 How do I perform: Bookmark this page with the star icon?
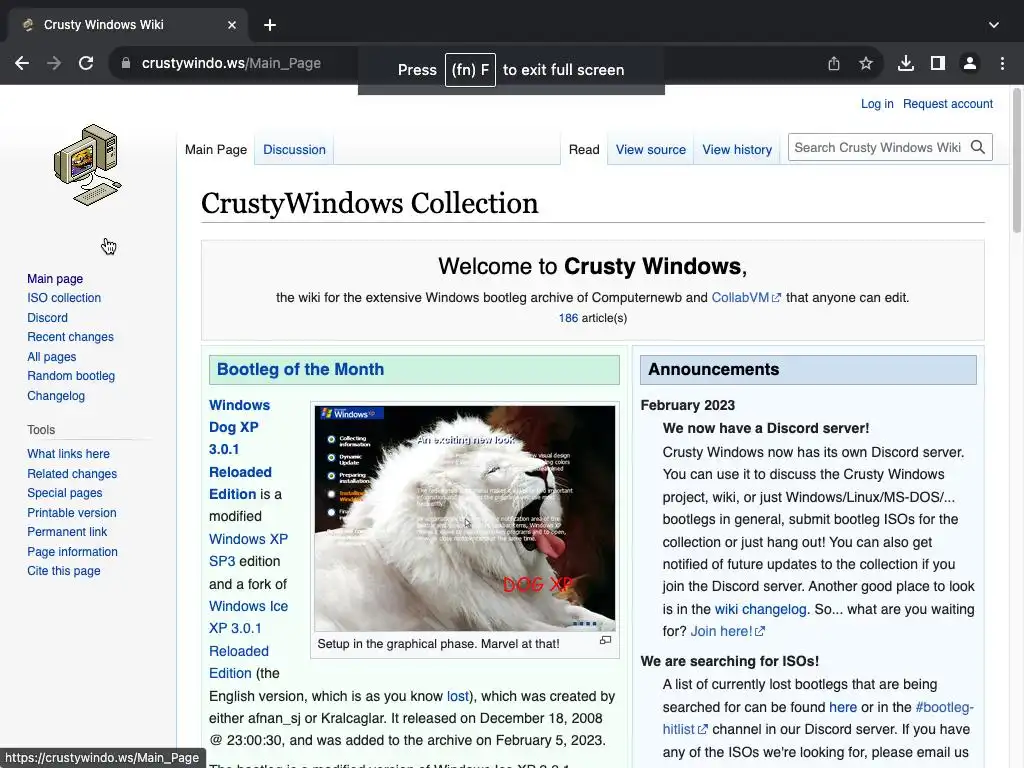tap(866, 63)
